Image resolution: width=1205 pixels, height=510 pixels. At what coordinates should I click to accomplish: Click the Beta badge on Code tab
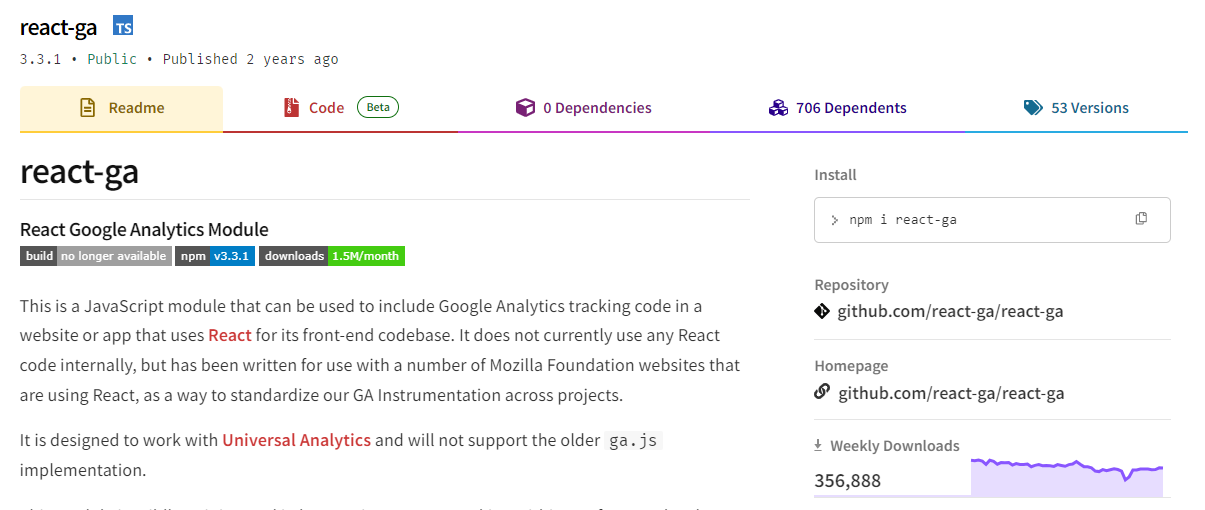[x=378, y=108]
